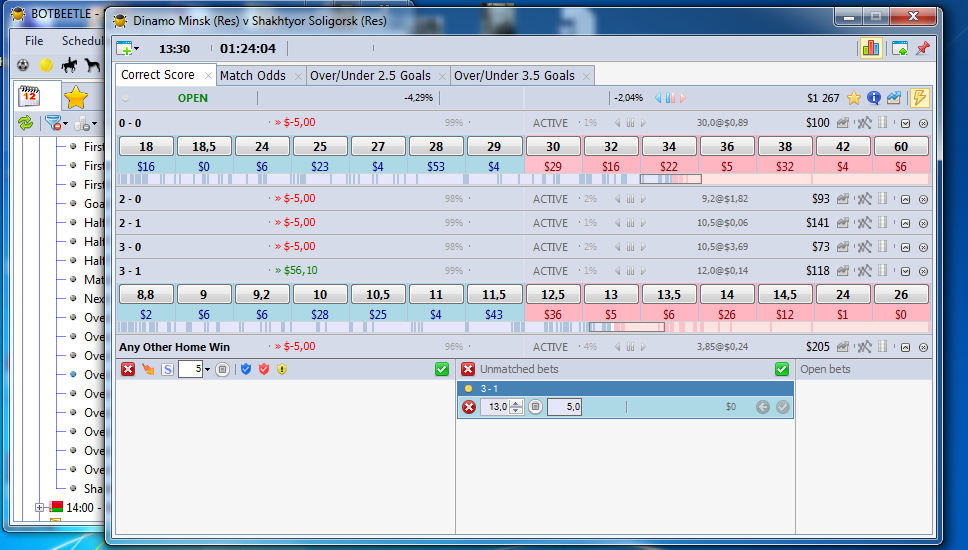Open the favorites star tab in BOTBEETLE
This screenshot has width=968, height=550.
pyautogui.click(x=75, y=97)
